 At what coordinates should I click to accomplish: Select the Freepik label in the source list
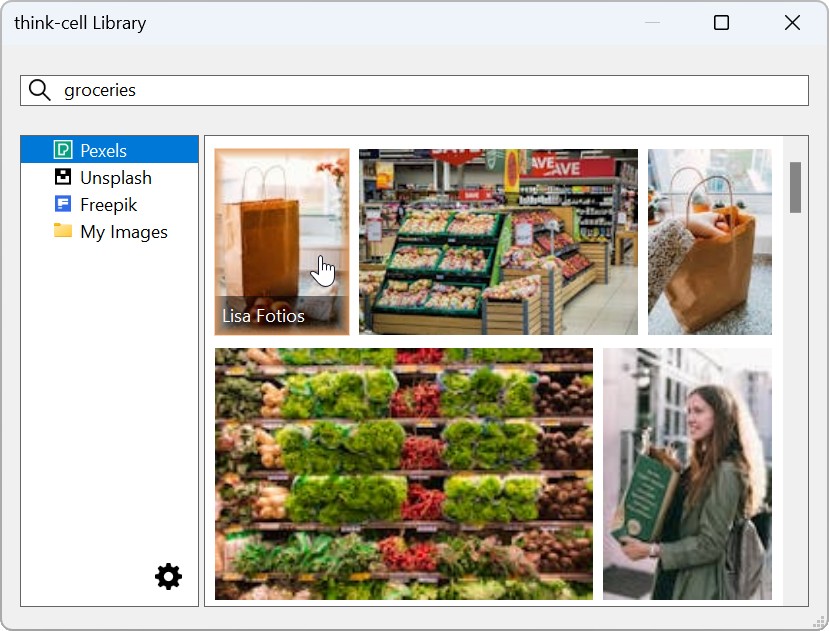tap(108, 205)
